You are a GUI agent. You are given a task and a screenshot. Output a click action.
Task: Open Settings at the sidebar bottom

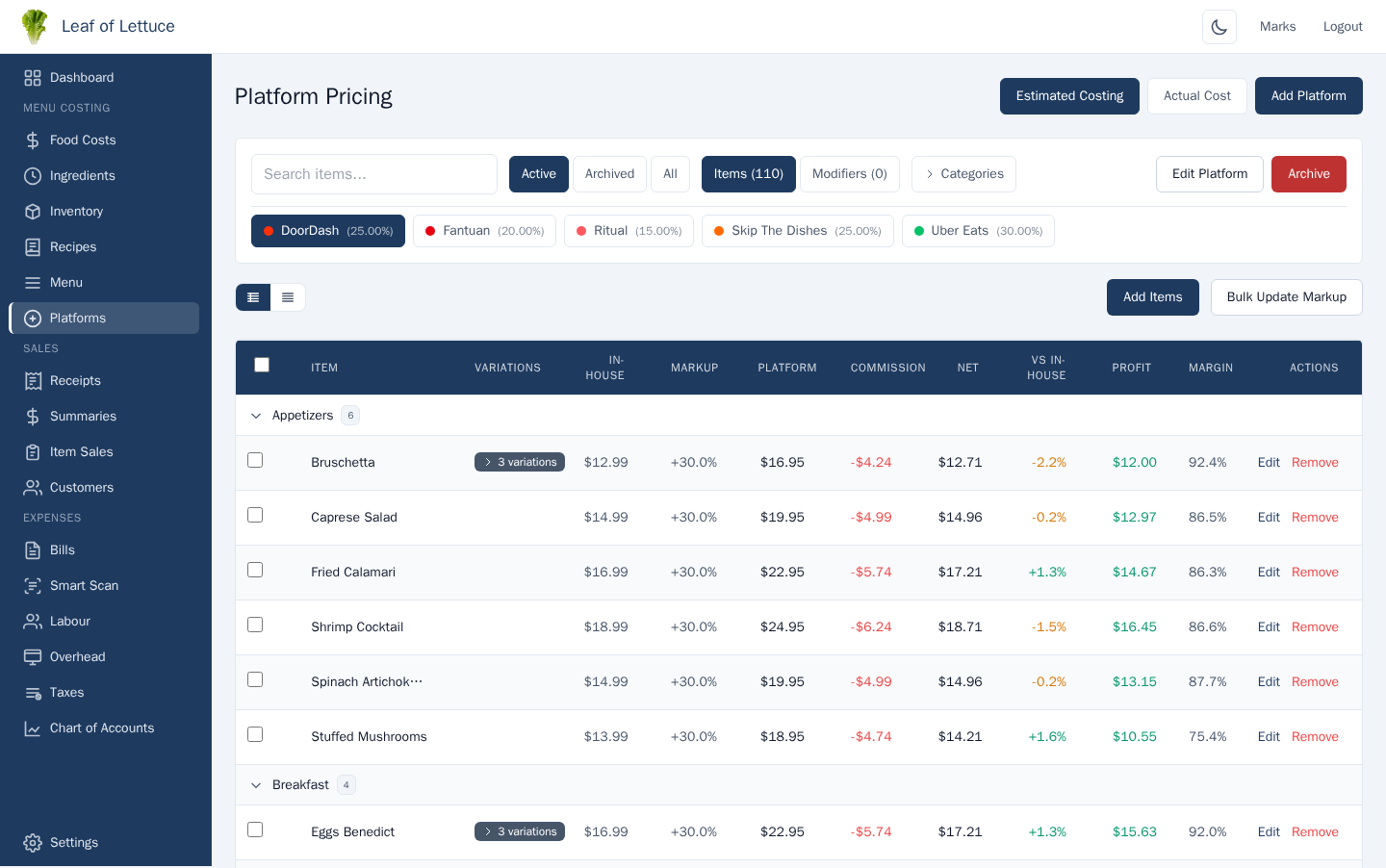tap(74, 842)
